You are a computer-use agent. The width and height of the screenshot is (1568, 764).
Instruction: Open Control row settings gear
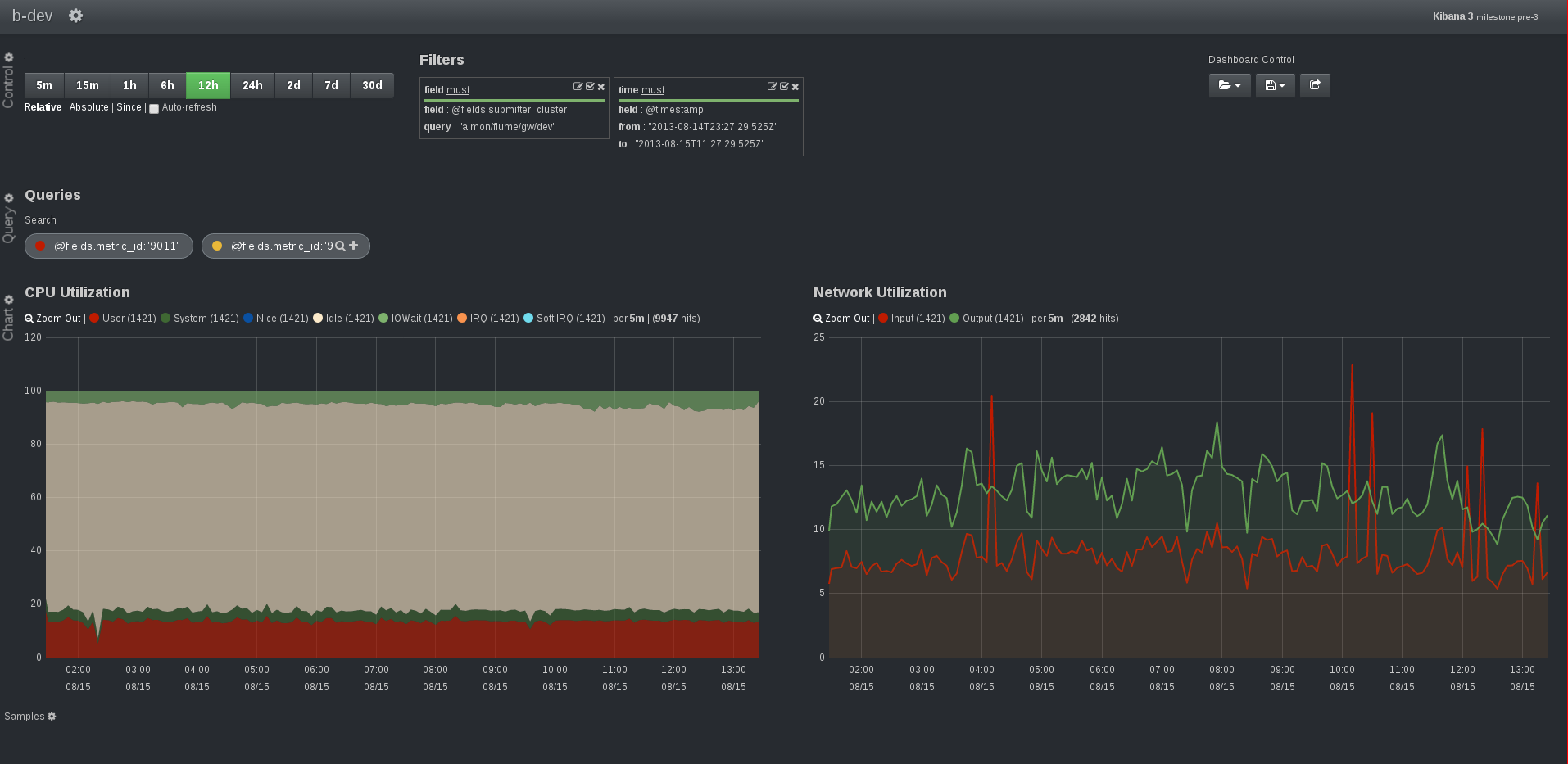click(x=9, y=57)
